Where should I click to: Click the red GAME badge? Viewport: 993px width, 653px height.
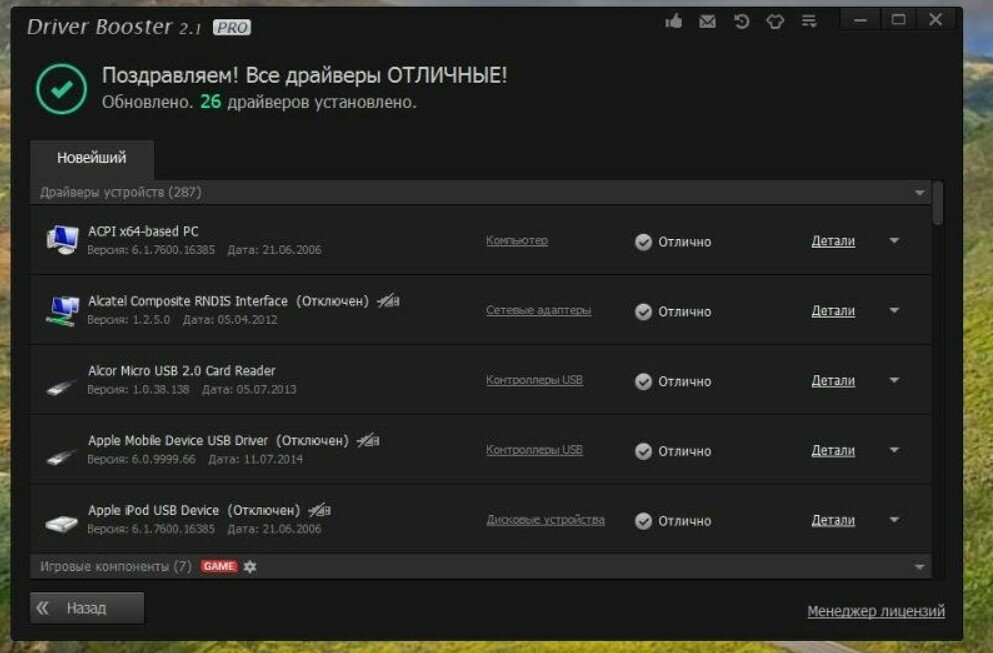click(x=219, y=566)
